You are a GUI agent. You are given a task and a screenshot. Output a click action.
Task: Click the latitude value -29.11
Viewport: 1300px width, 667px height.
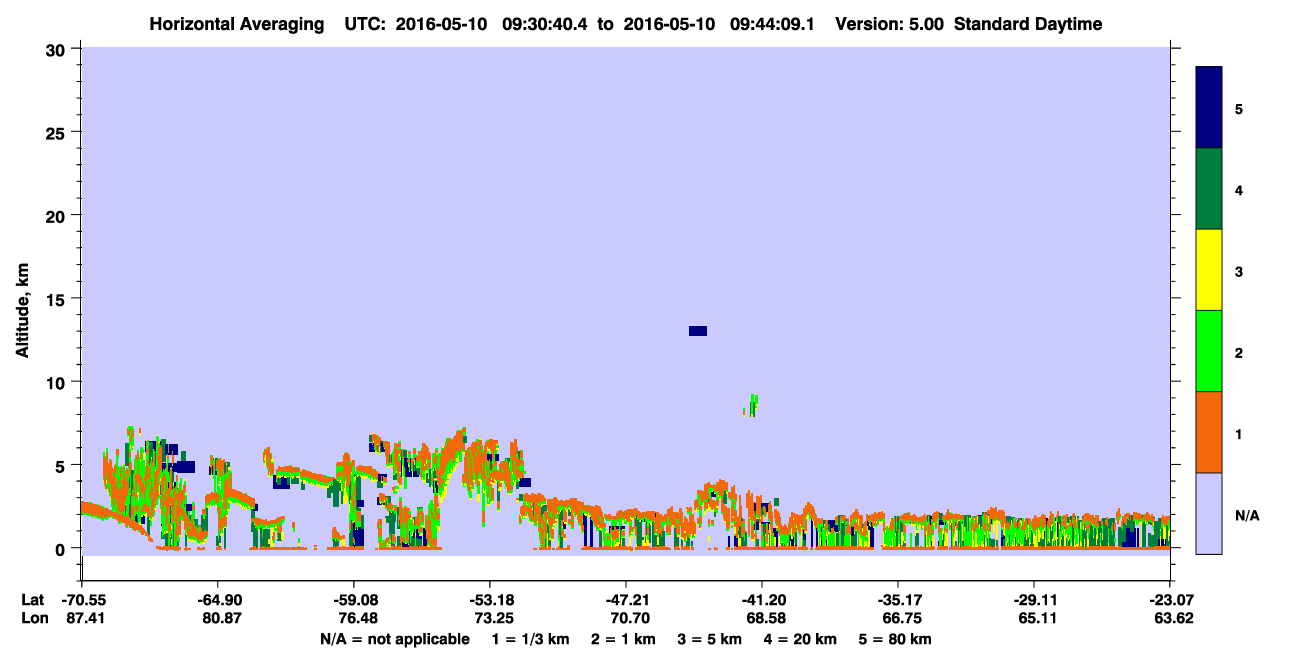click(x=1033, y=600)
